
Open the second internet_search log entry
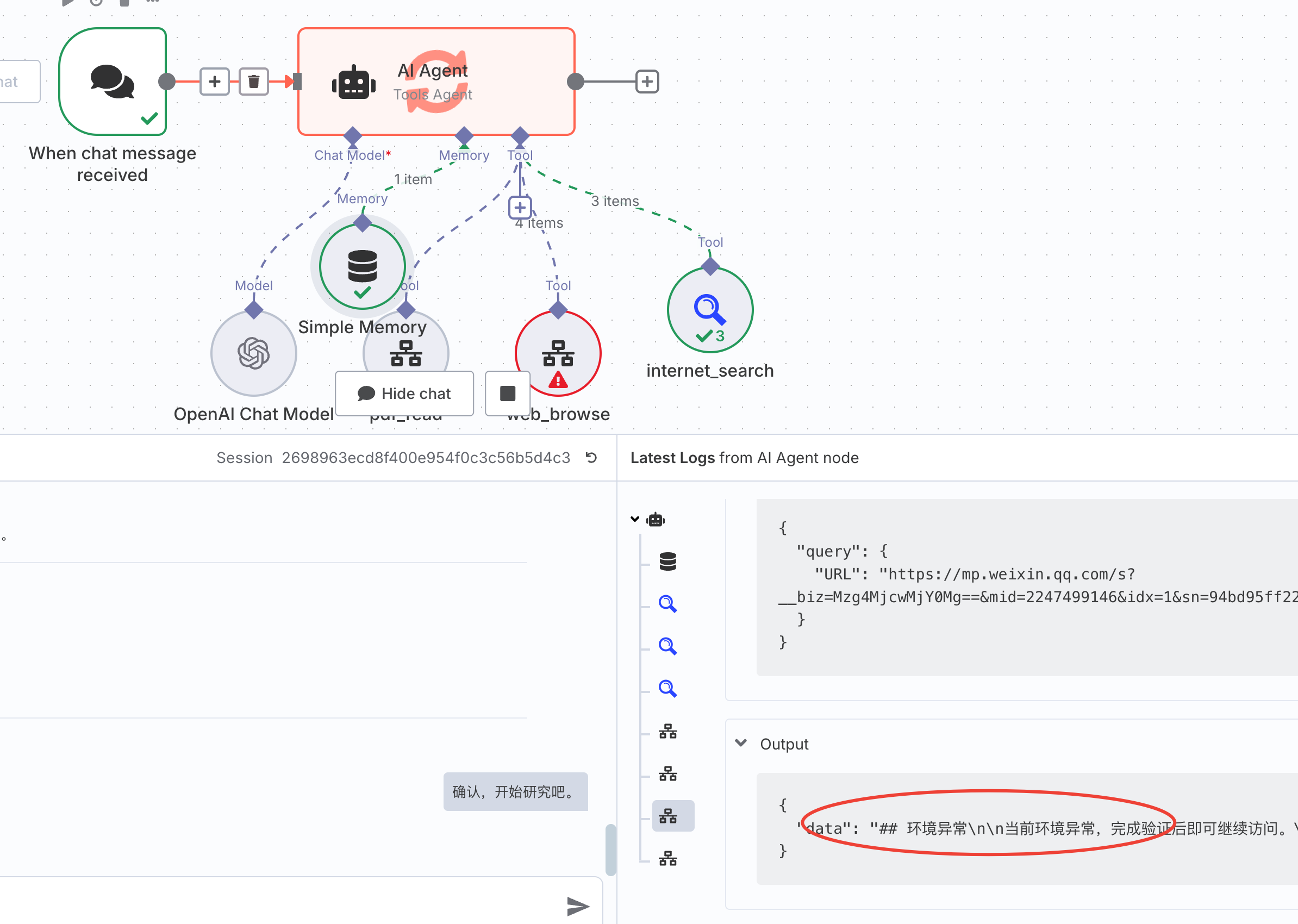(x=668, y=646)
